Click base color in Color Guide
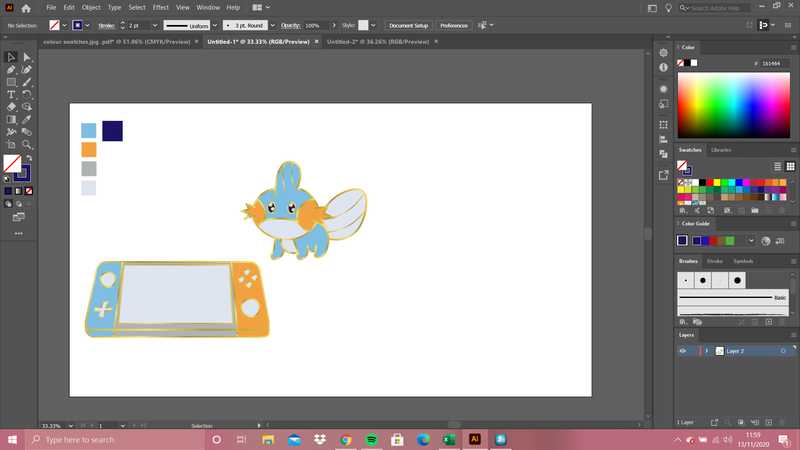 pos(682,241)
